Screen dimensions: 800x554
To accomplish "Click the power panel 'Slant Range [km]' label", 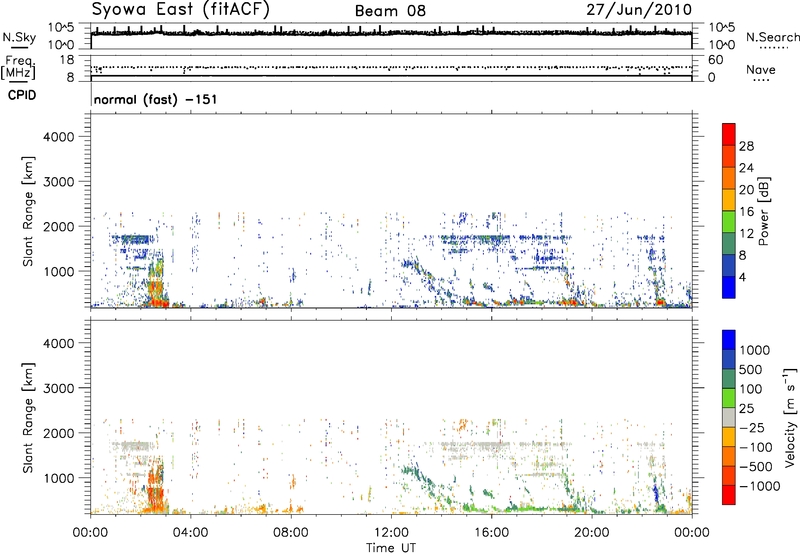I will point(28,211).
